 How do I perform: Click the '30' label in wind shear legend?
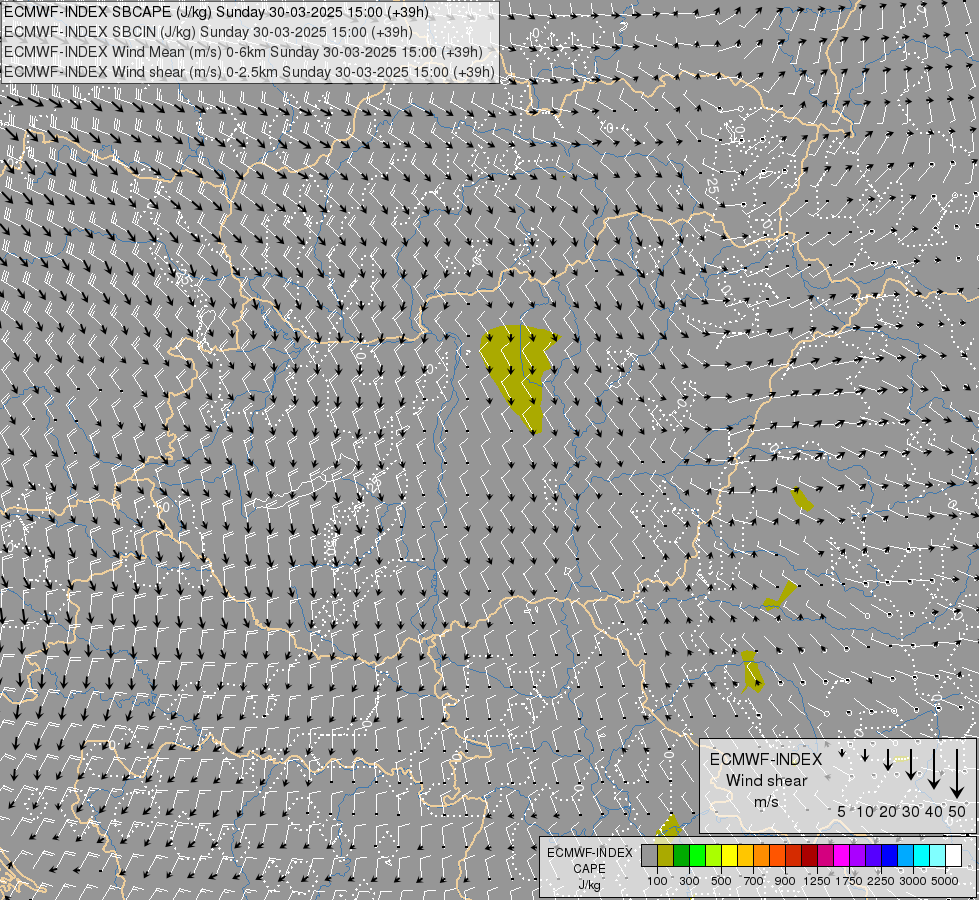tap(911, 811)
